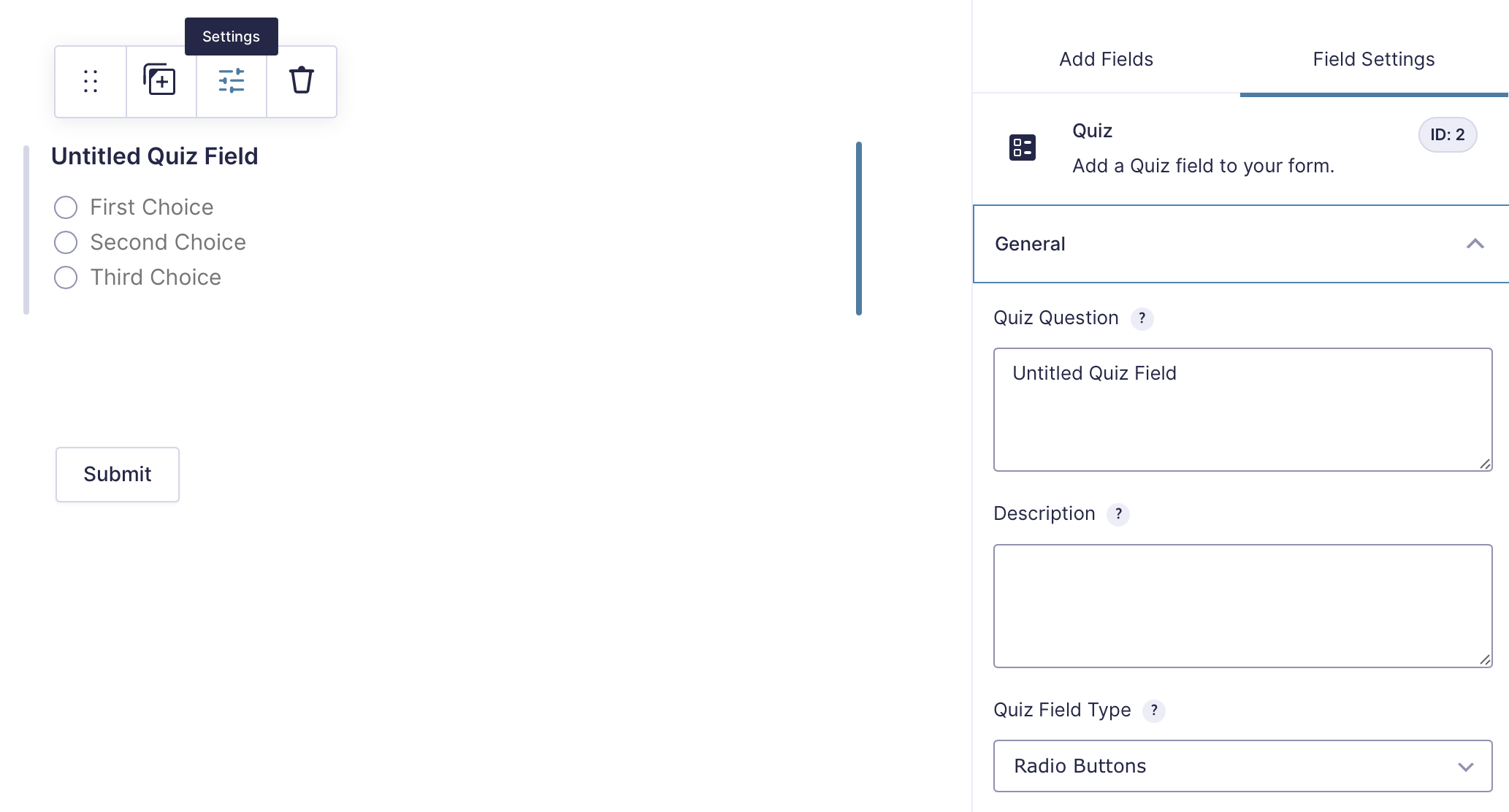1509x812 pixels.
Task: Select the Third Choice radio button
Action: [x=66, y=277]
